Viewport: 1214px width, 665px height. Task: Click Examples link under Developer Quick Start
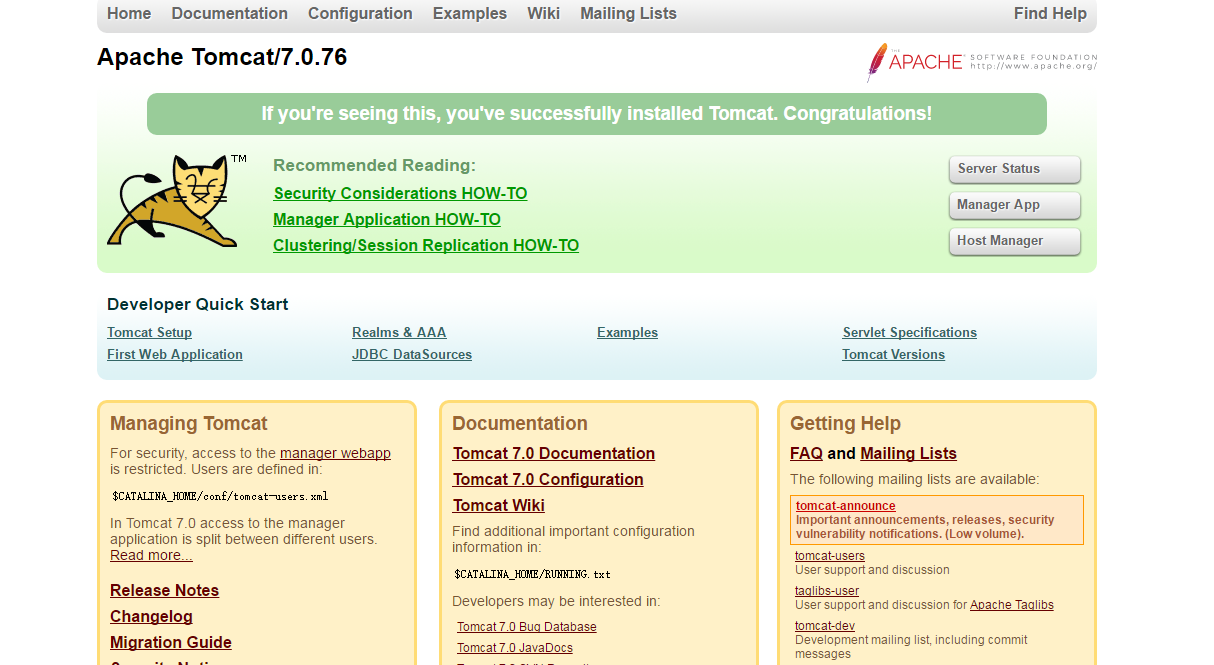tap(627, 333)
